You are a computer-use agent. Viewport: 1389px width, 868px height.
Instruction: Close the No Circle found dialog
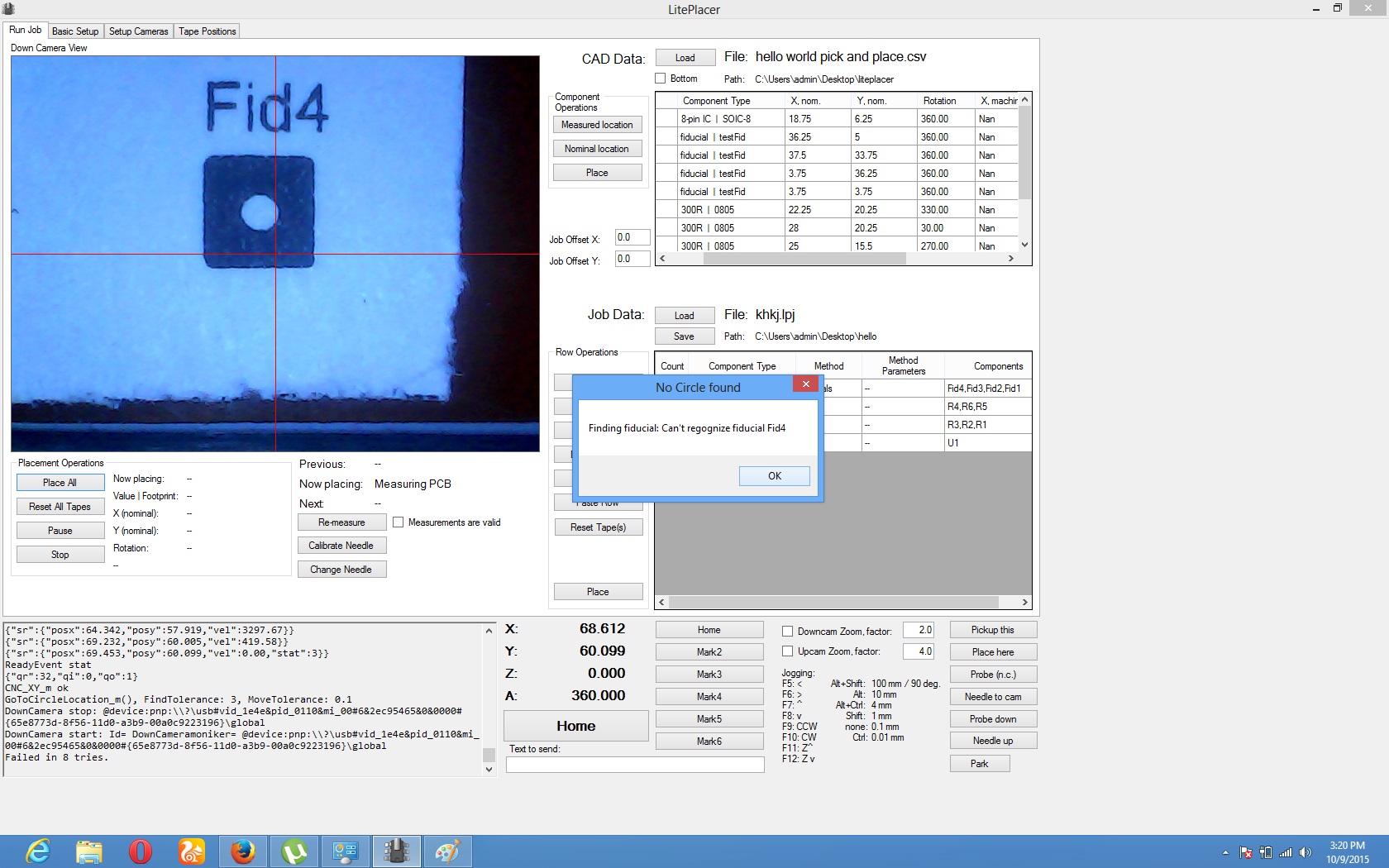point(805,384)
